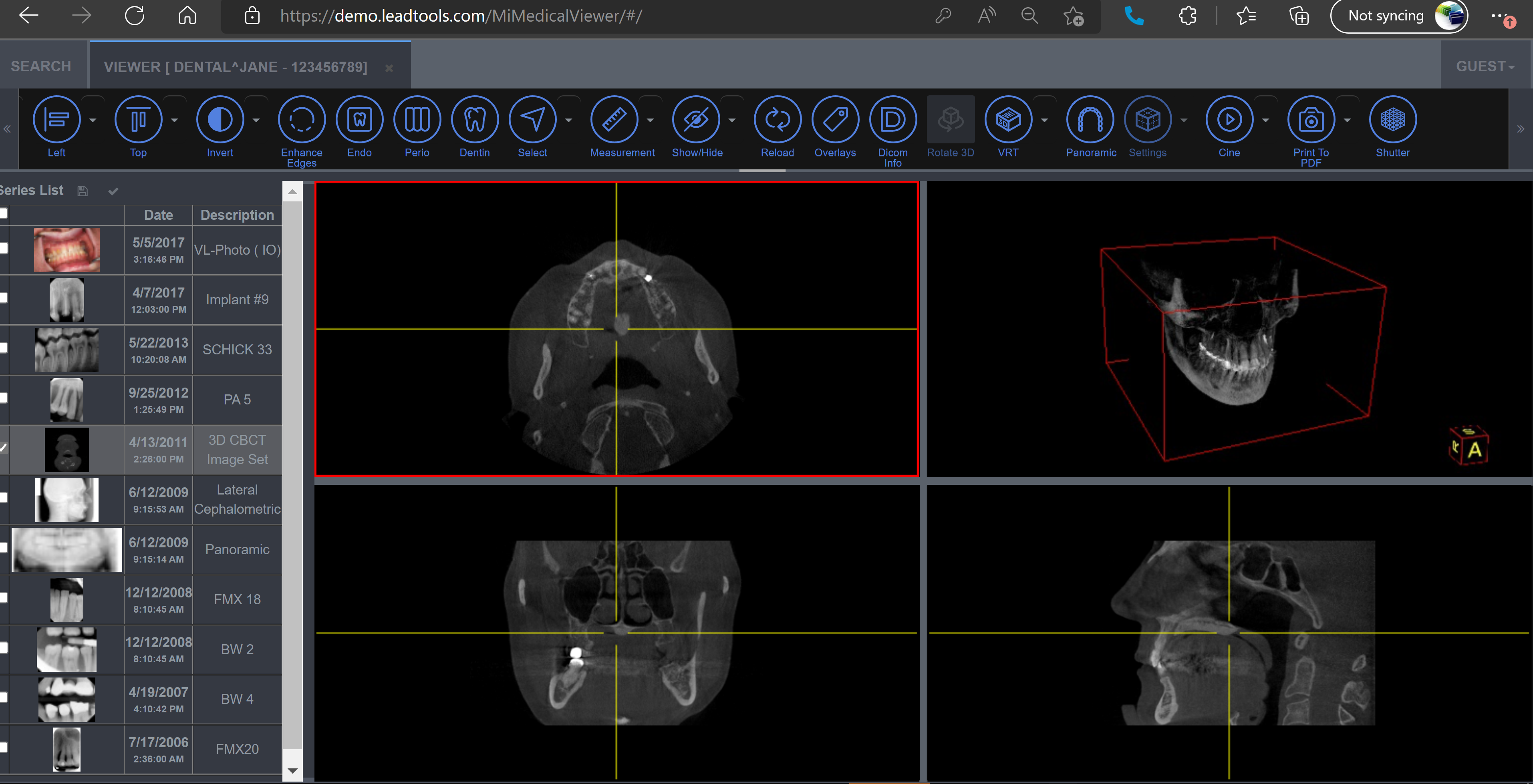This screenshot has width=1533, height=784.
Task: Add this page to favorites
Action: (x=1074, y=16)
